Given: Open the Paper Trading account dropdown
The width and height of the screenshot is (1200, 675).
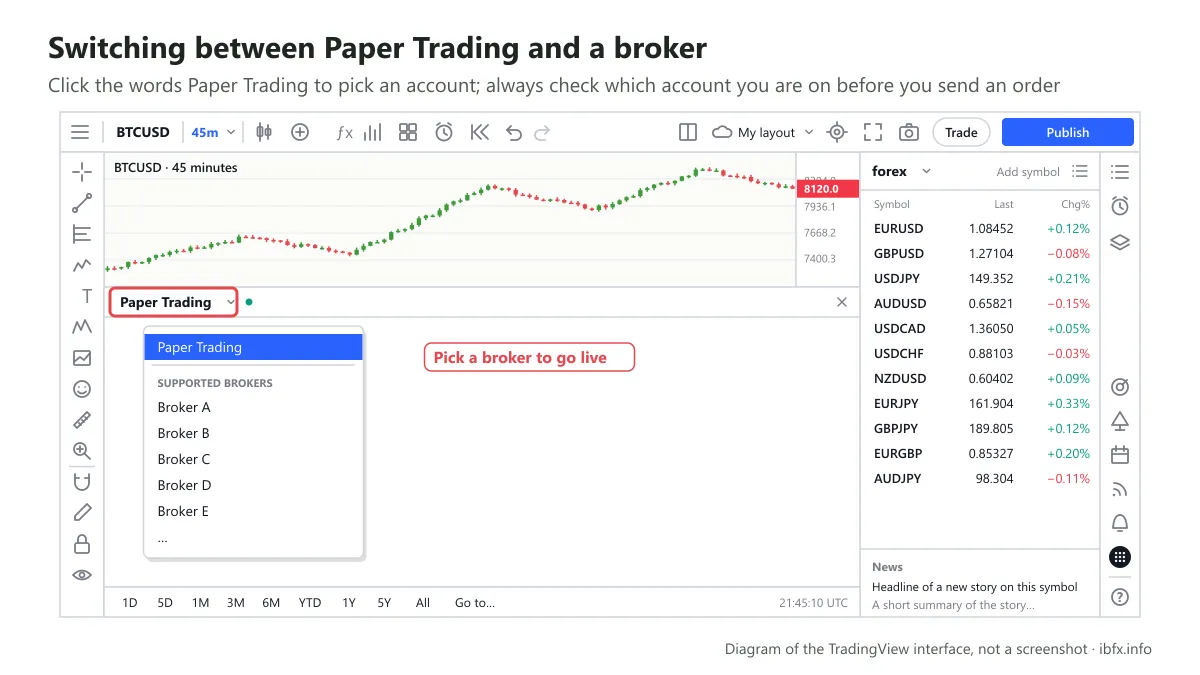Looking at the screenshot, I should pyautogui.click(x=174, y=302).
